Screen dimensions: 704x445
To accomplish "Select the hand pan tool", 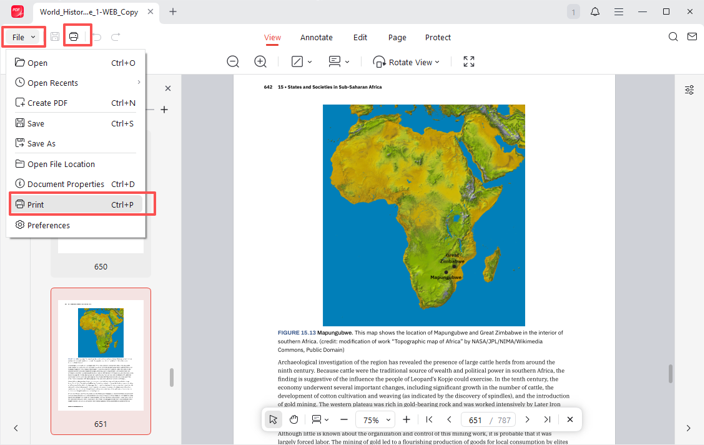I will 294,420.
